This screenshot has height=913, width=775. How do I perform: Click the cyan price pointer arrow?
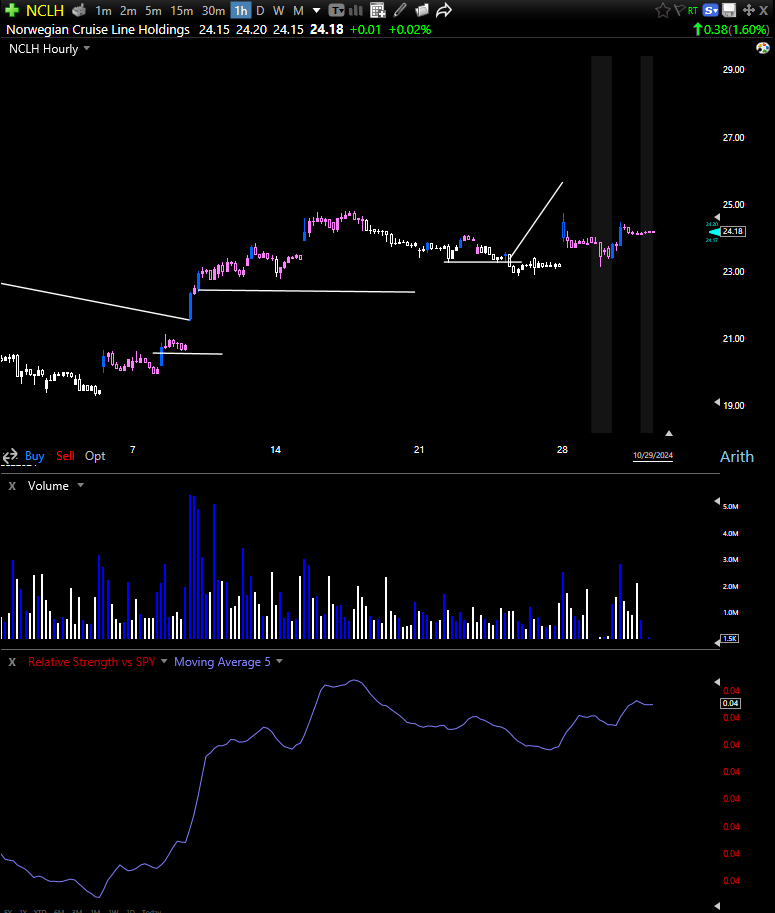[x=714, y=232]
